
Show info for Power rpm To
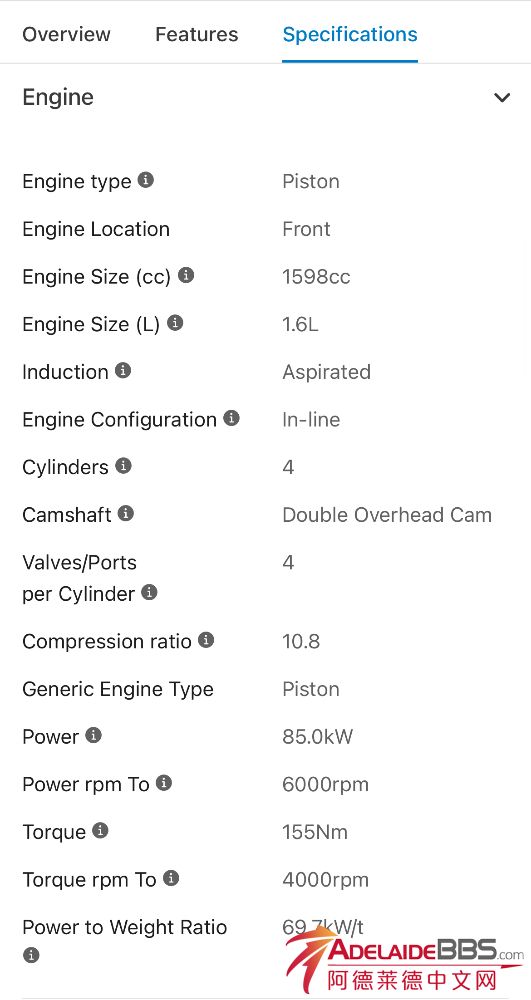(164, 783)
